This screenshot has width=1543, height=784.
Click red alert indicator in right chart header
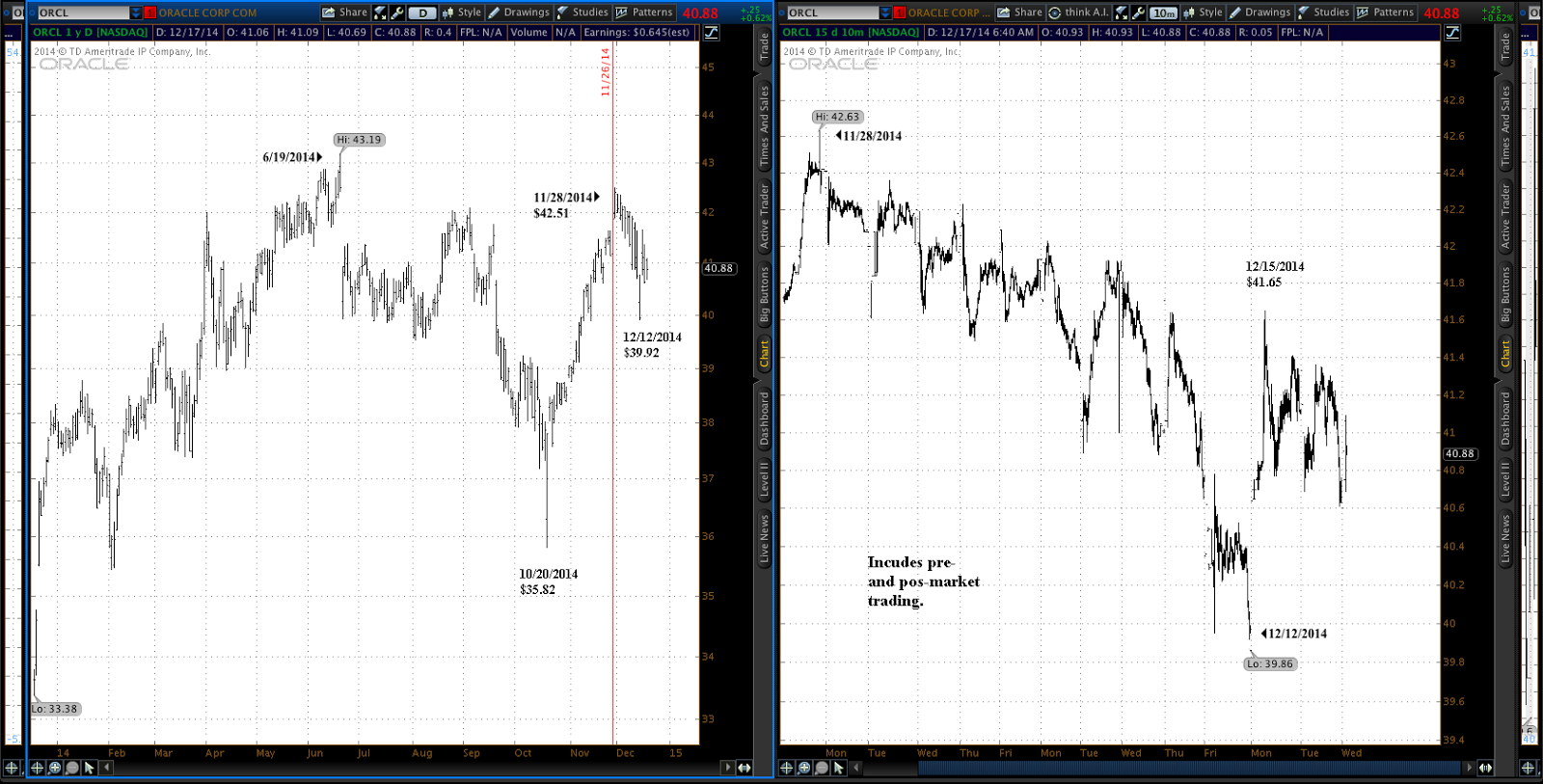point(900,13)
